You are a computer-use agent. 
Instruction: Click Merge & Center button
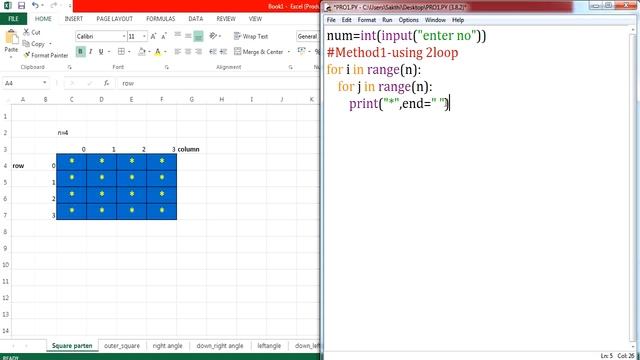259,52
